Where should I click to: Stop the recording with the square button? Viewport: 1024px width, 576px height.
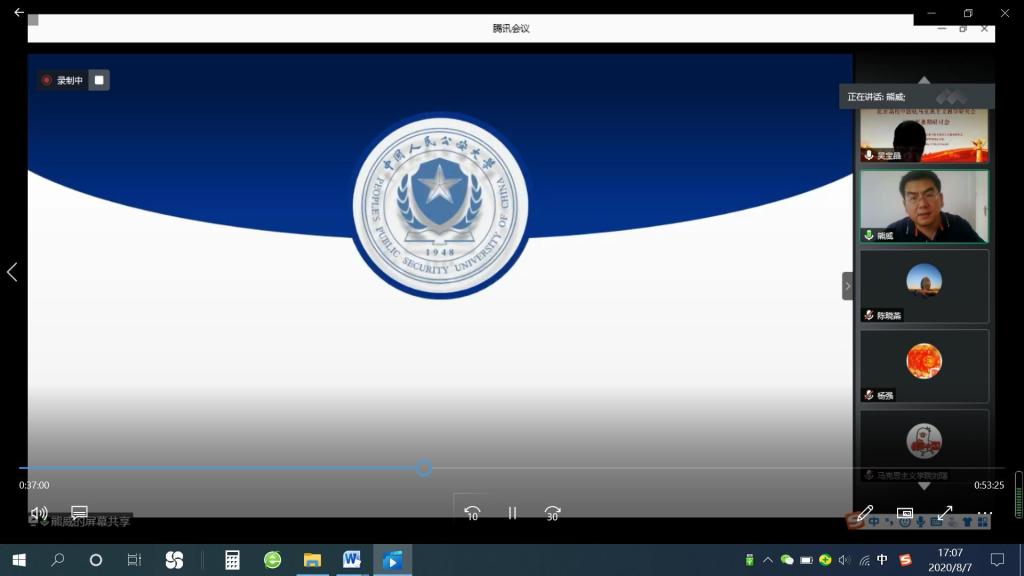(x=98, y=80)
